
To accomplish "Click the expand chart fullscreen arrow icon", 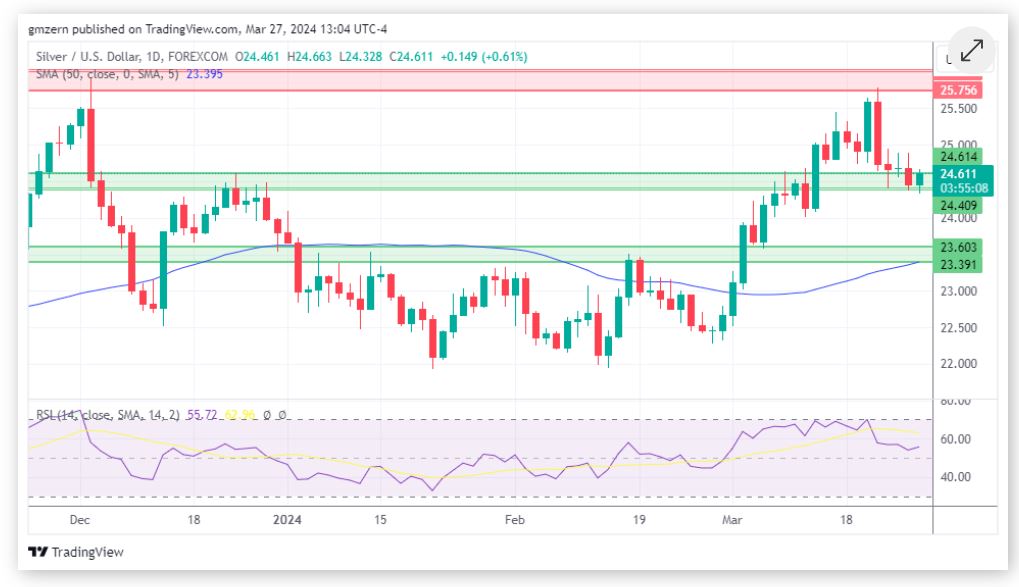I will [x=971, y=51].
